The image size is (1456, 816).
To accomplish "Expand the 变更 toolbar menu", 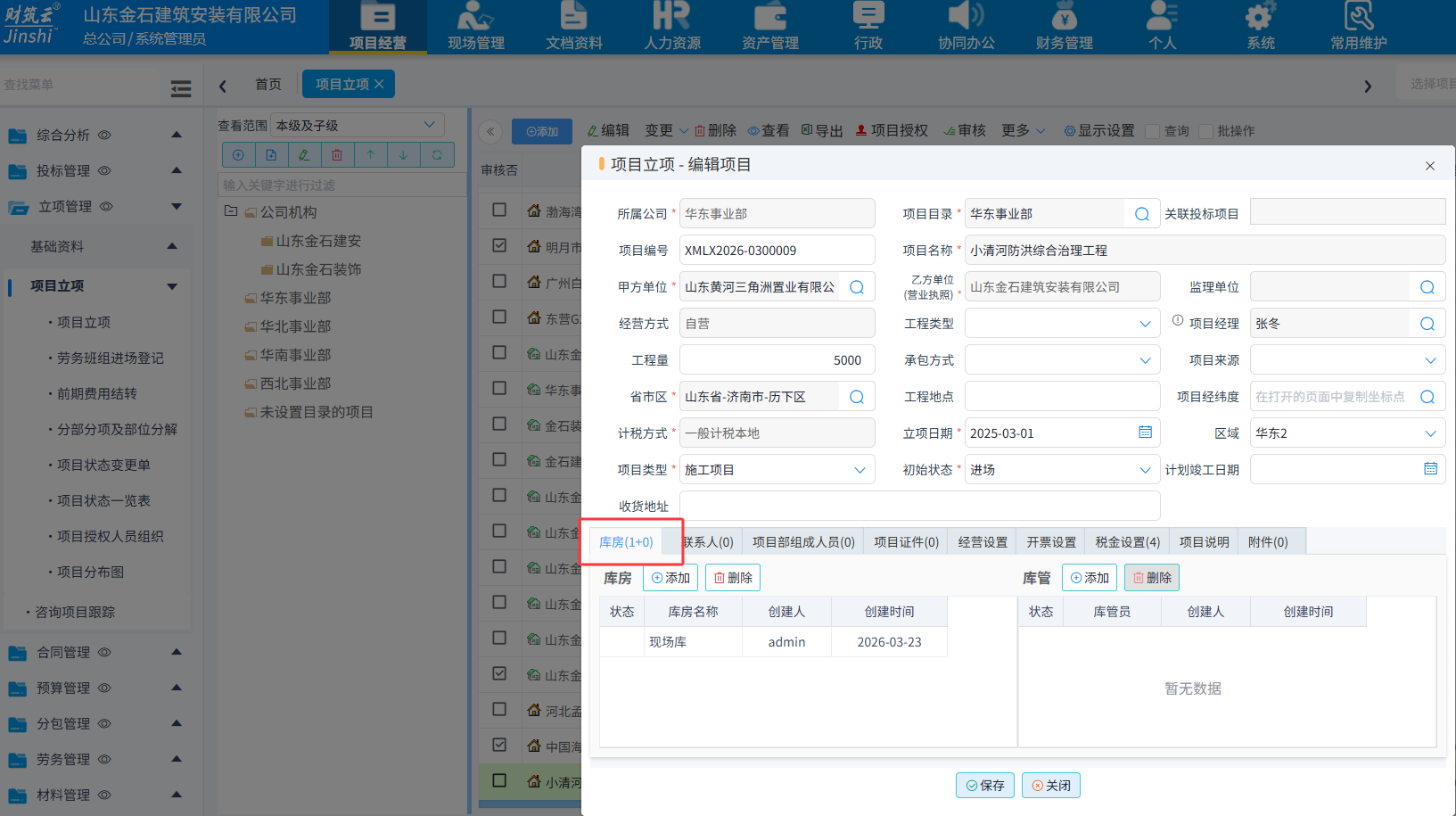I will pos(666,131).
